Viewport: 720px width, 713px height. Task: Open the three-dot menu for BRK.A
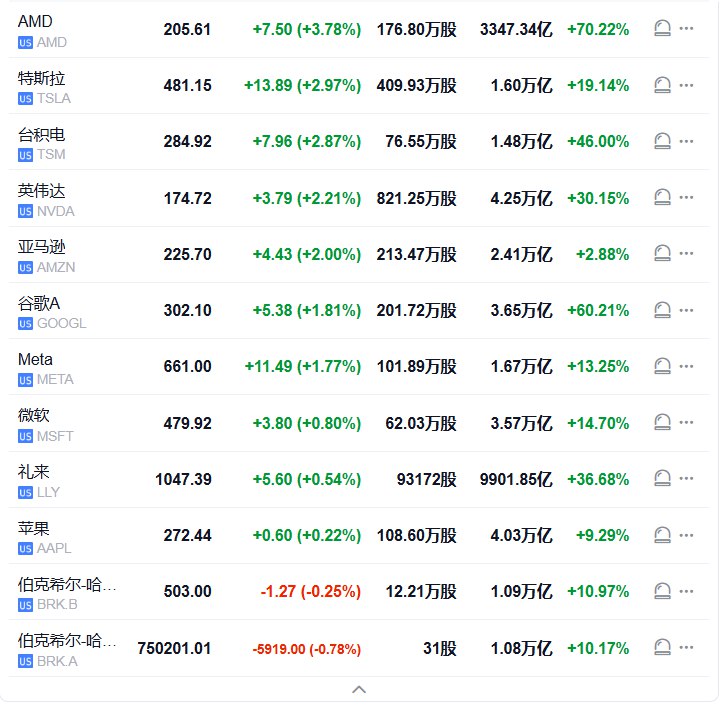pos(686,647)
